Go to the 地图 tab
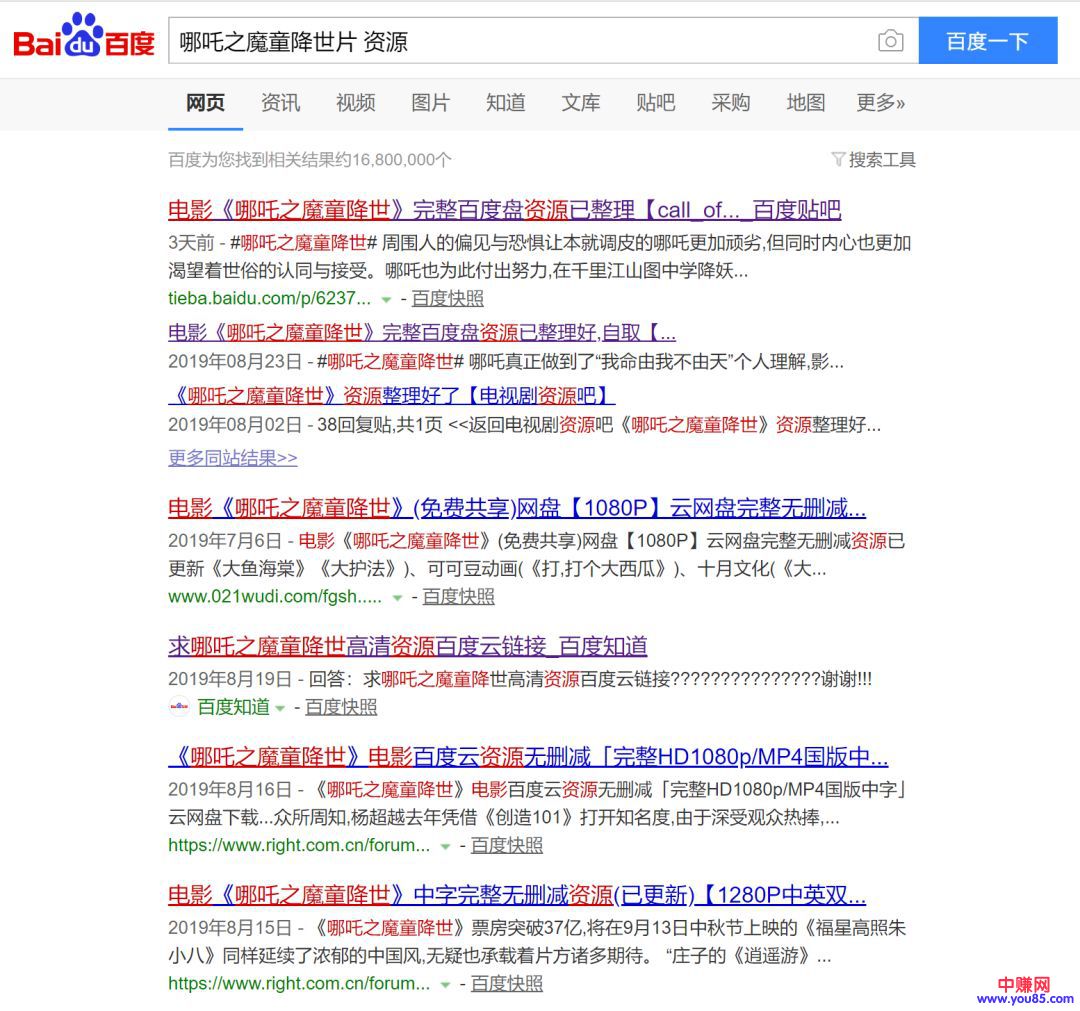Screen dimensions: 1080x1011 click(x=805, y=103)
